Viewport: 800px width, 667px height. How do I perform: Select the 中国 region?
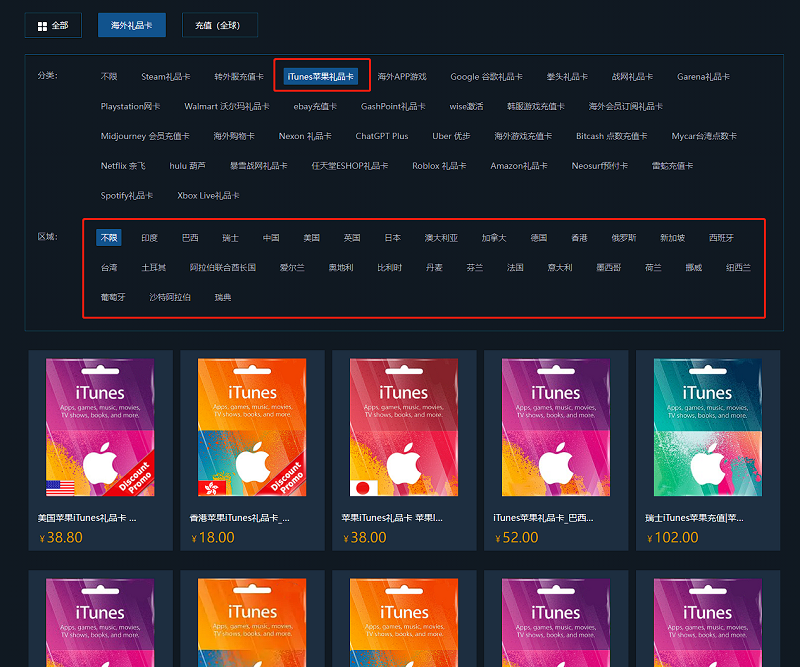pos(271,238)
